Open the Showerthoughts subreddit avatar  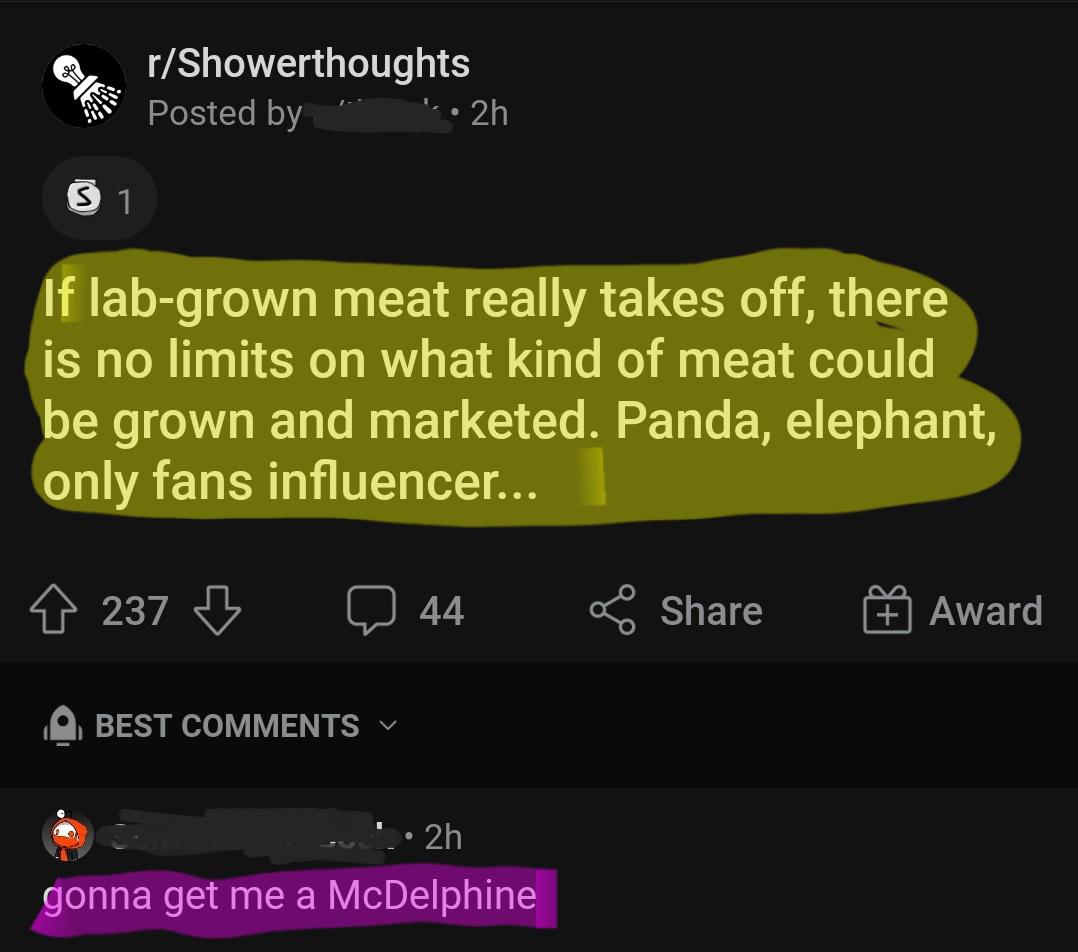click(83, 86)
